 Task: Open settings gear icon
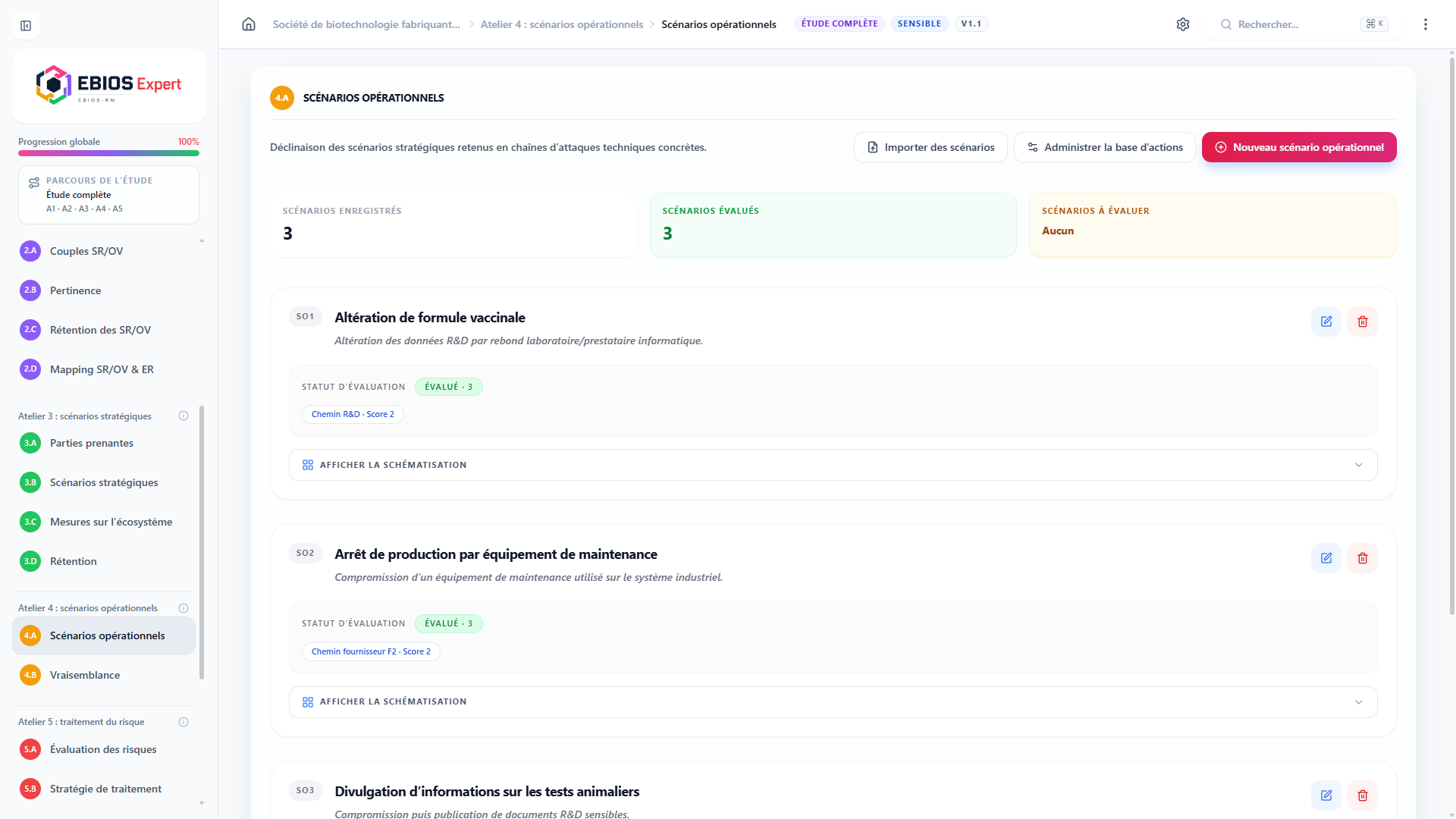pos(1183,24)
